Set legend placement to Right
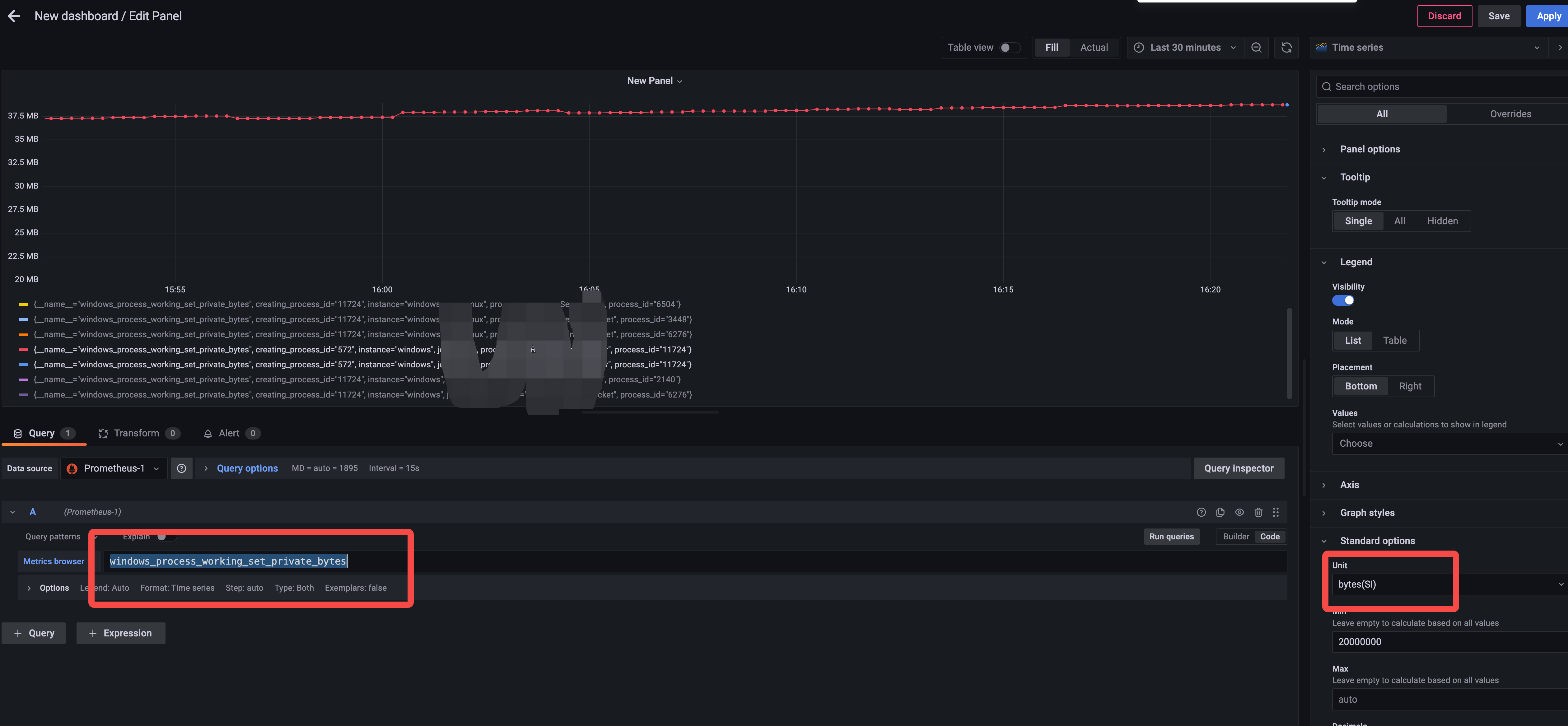 (x=1410, y=386)
